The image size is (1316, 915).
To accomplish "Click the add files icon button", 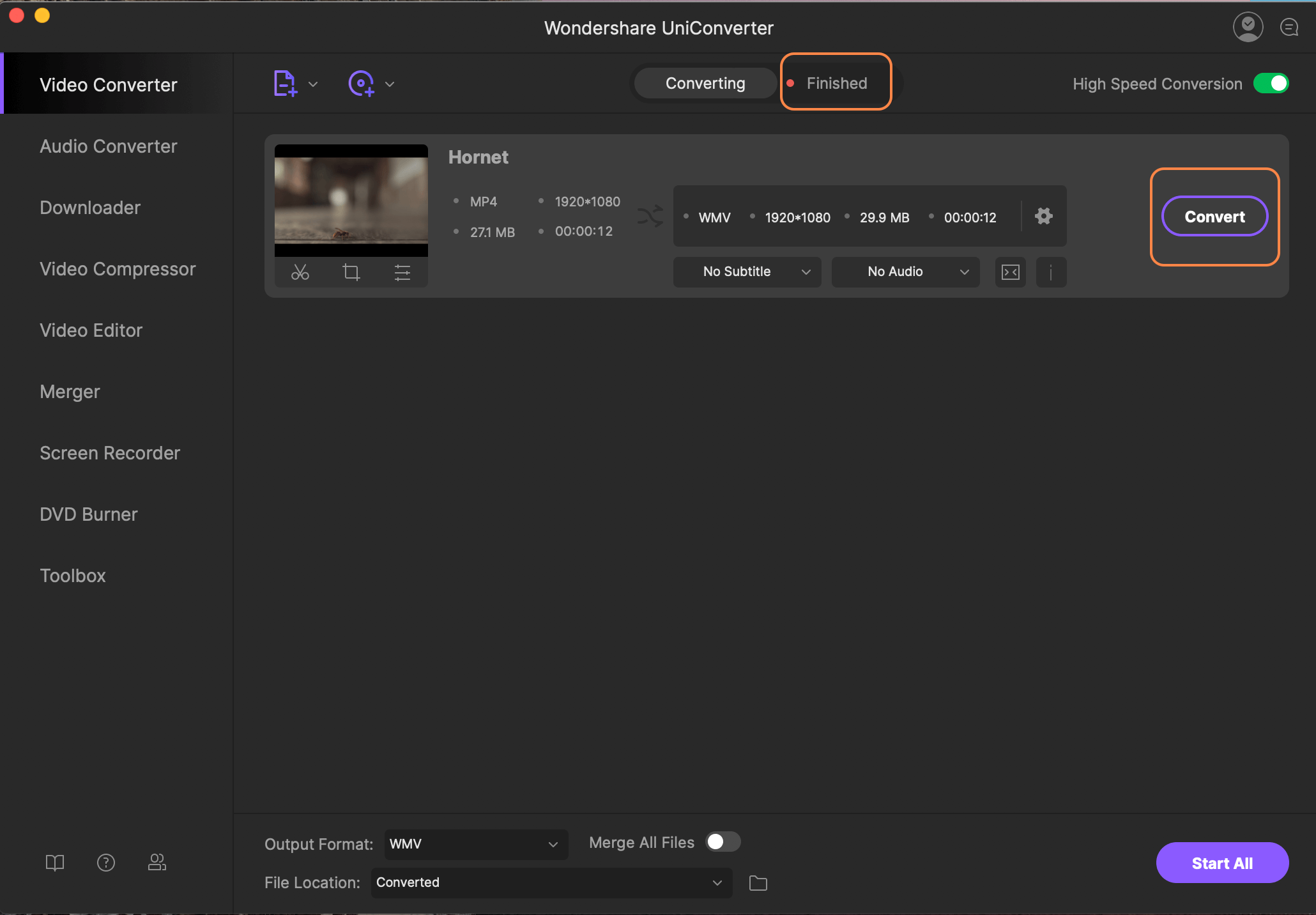I will coord(285,83).
